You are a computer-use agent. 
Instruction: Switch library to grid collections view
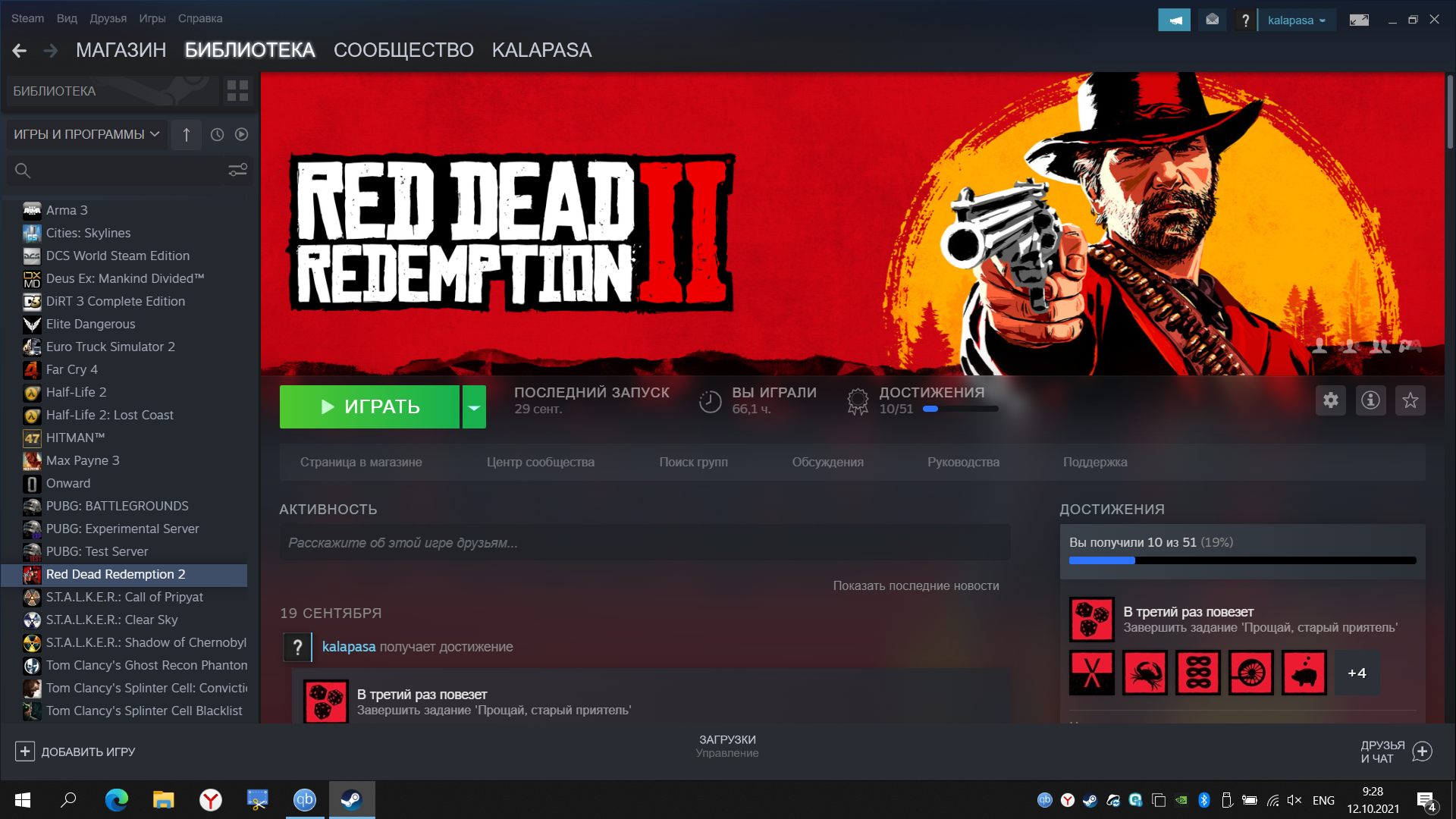pyautogui.click(x=237, y=91)
